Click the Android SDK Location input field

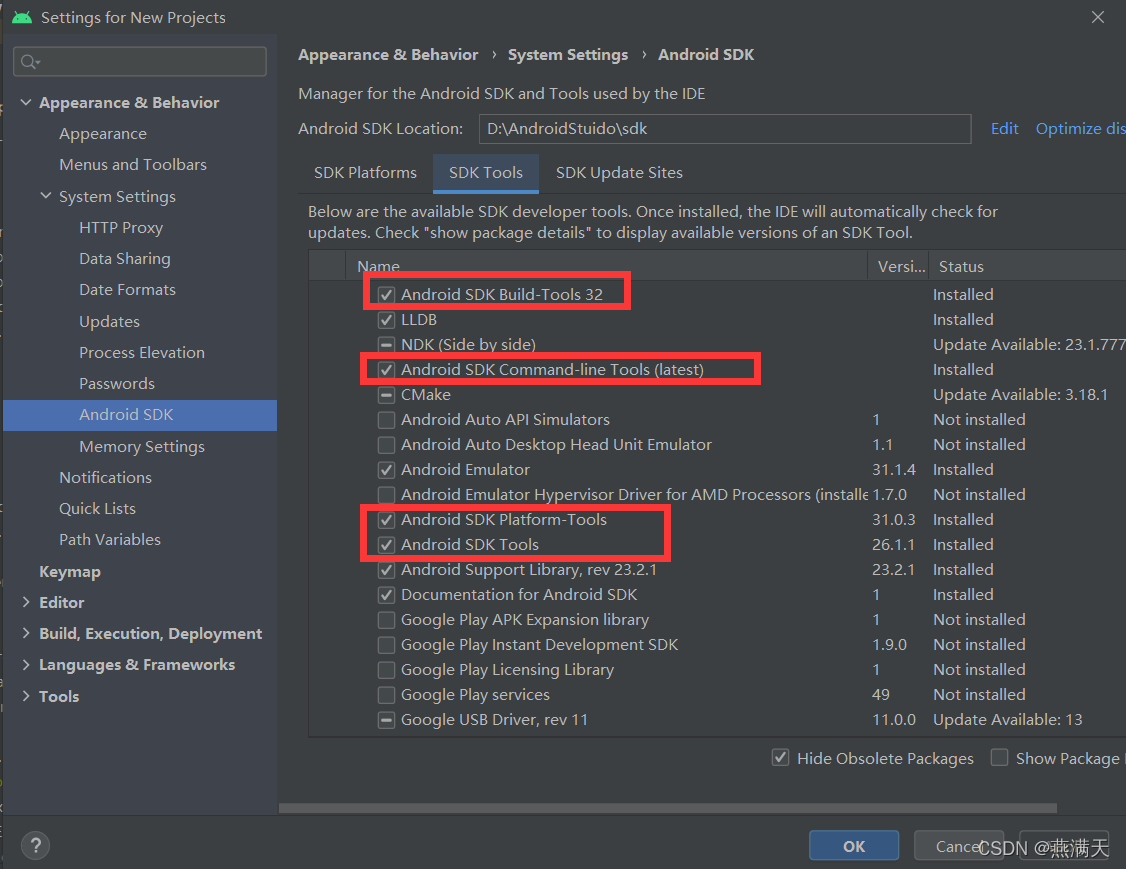725,128
